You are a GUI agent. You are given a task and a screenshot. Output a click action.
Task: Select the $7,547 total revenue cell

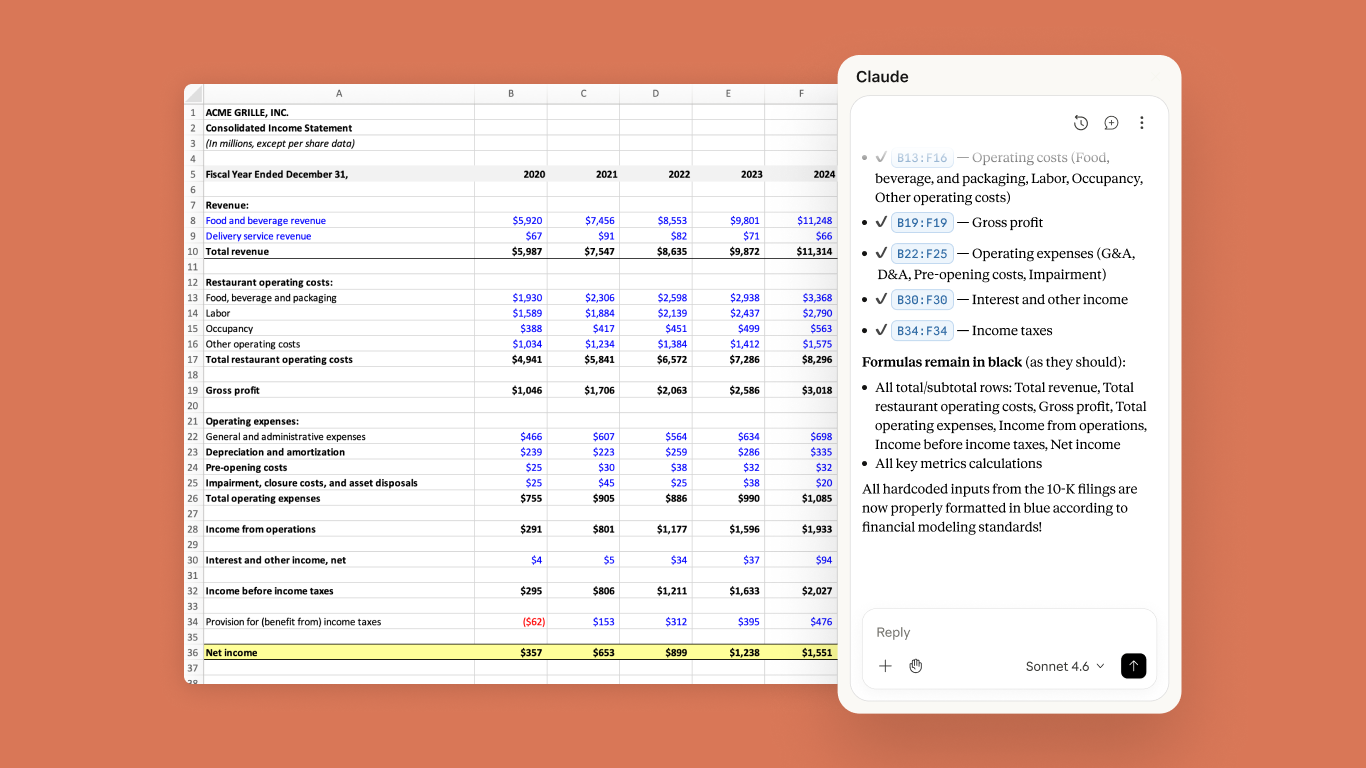583,251
